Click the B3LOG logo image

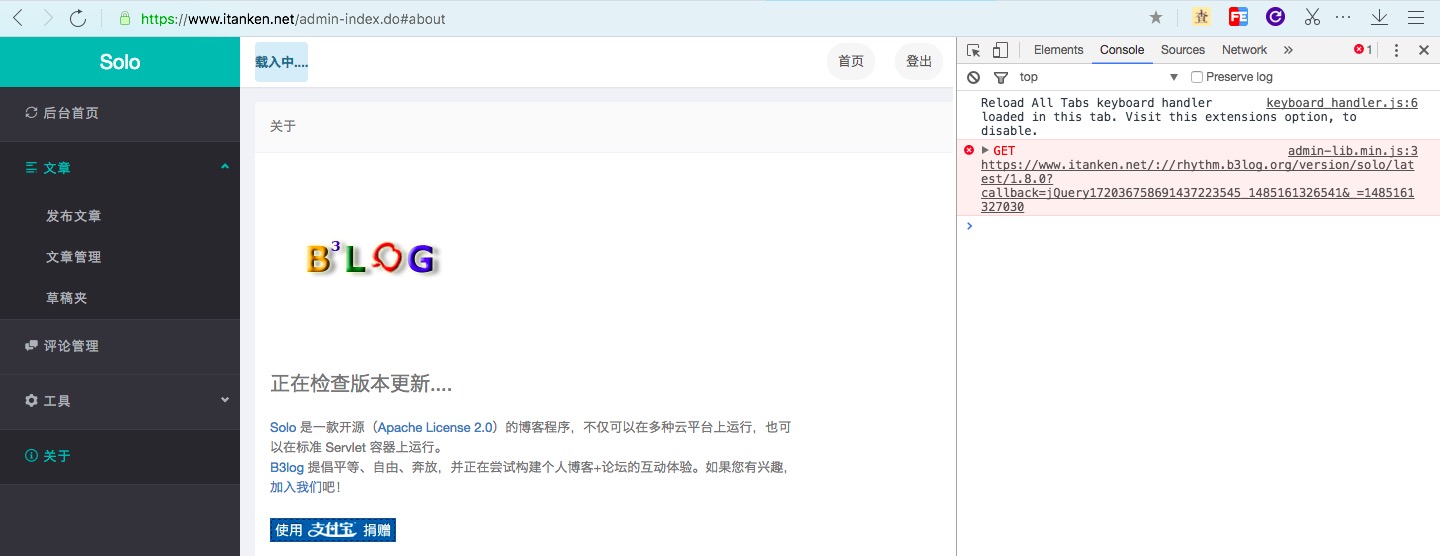372,258
